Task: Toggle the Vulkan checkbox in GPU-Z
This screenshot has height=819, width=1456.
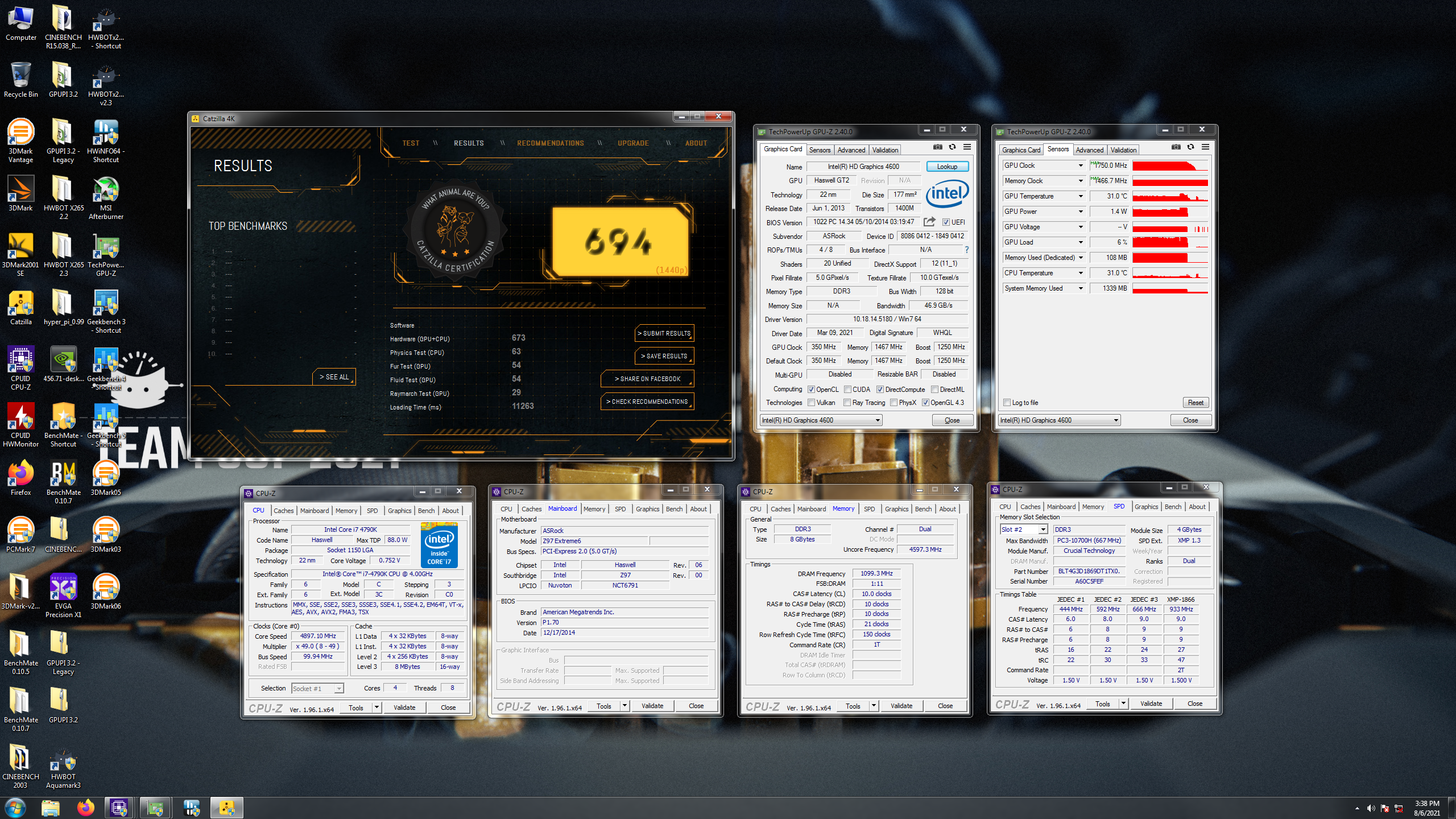Action: coord(812,403)
